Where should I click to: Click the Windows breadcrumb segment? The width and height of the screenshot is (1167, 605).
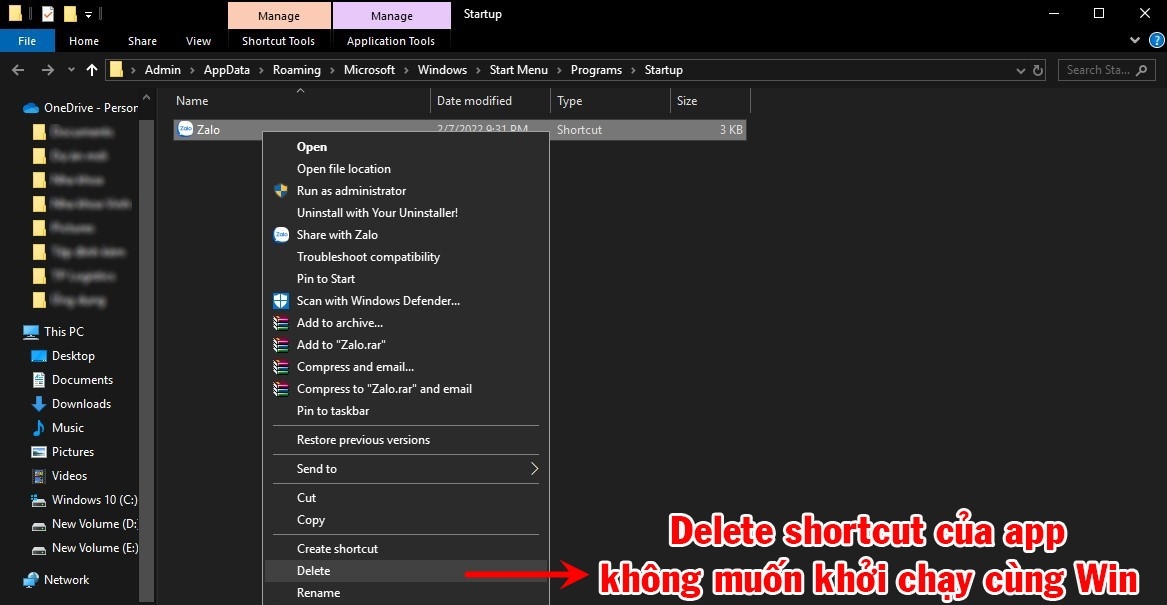coord(442,70)
